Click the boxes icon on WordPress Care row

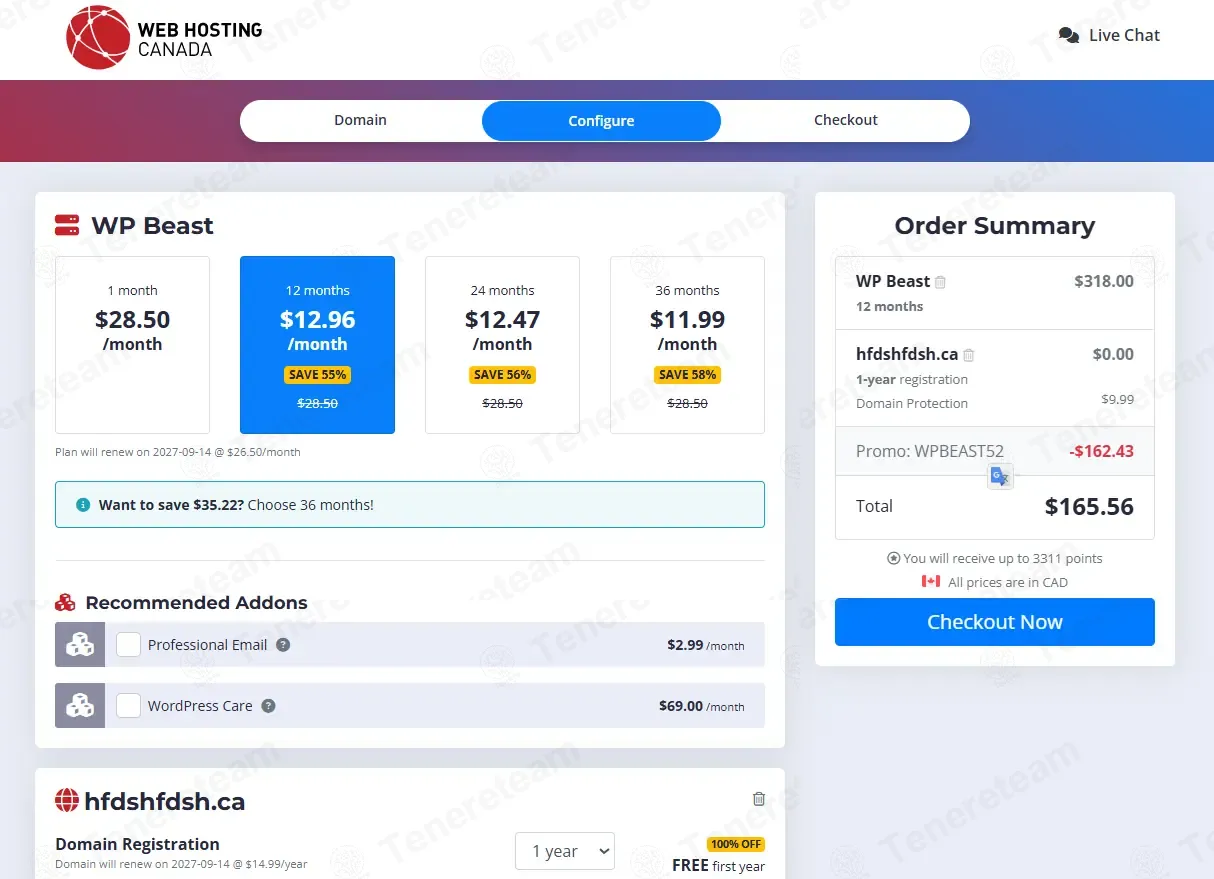pos(80,706)
